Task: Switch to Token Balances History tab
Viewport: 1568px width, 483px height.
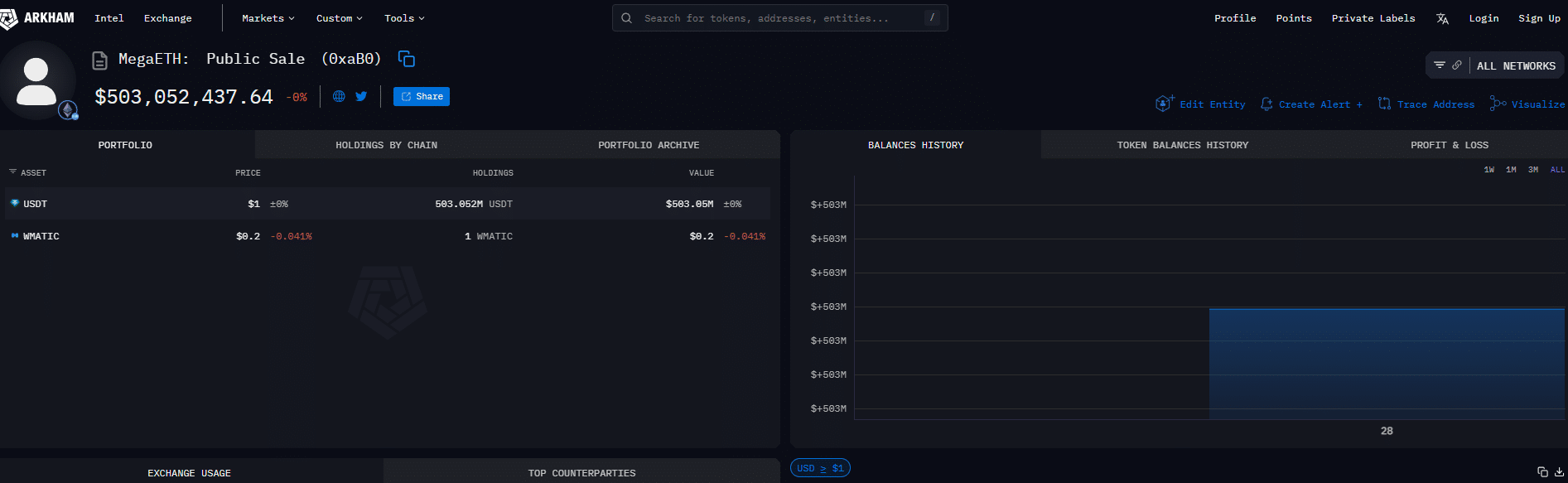Action: (1182, 145)
